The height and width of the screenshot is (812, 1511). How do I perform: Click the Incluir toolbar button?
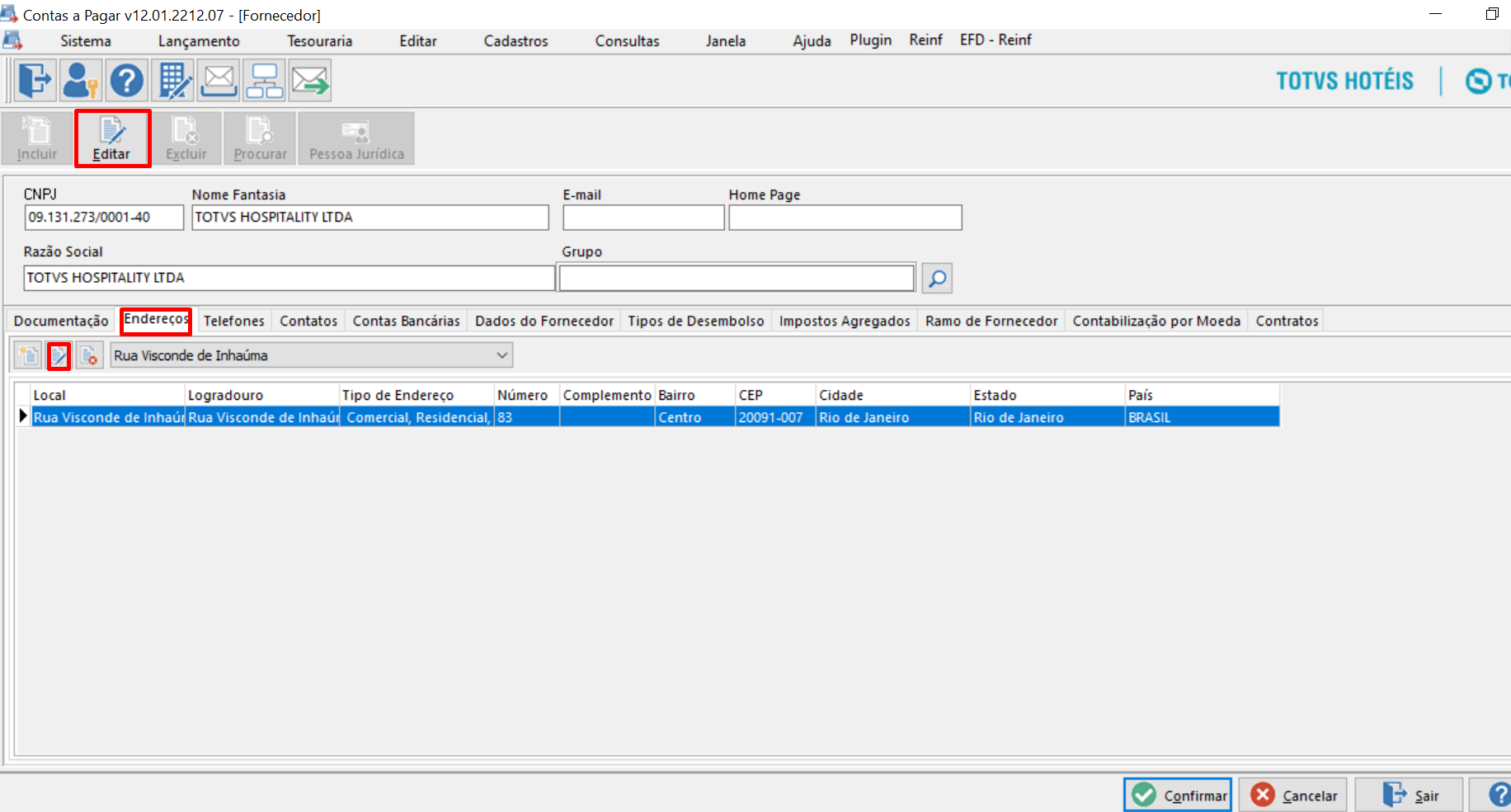pos(37,138)
